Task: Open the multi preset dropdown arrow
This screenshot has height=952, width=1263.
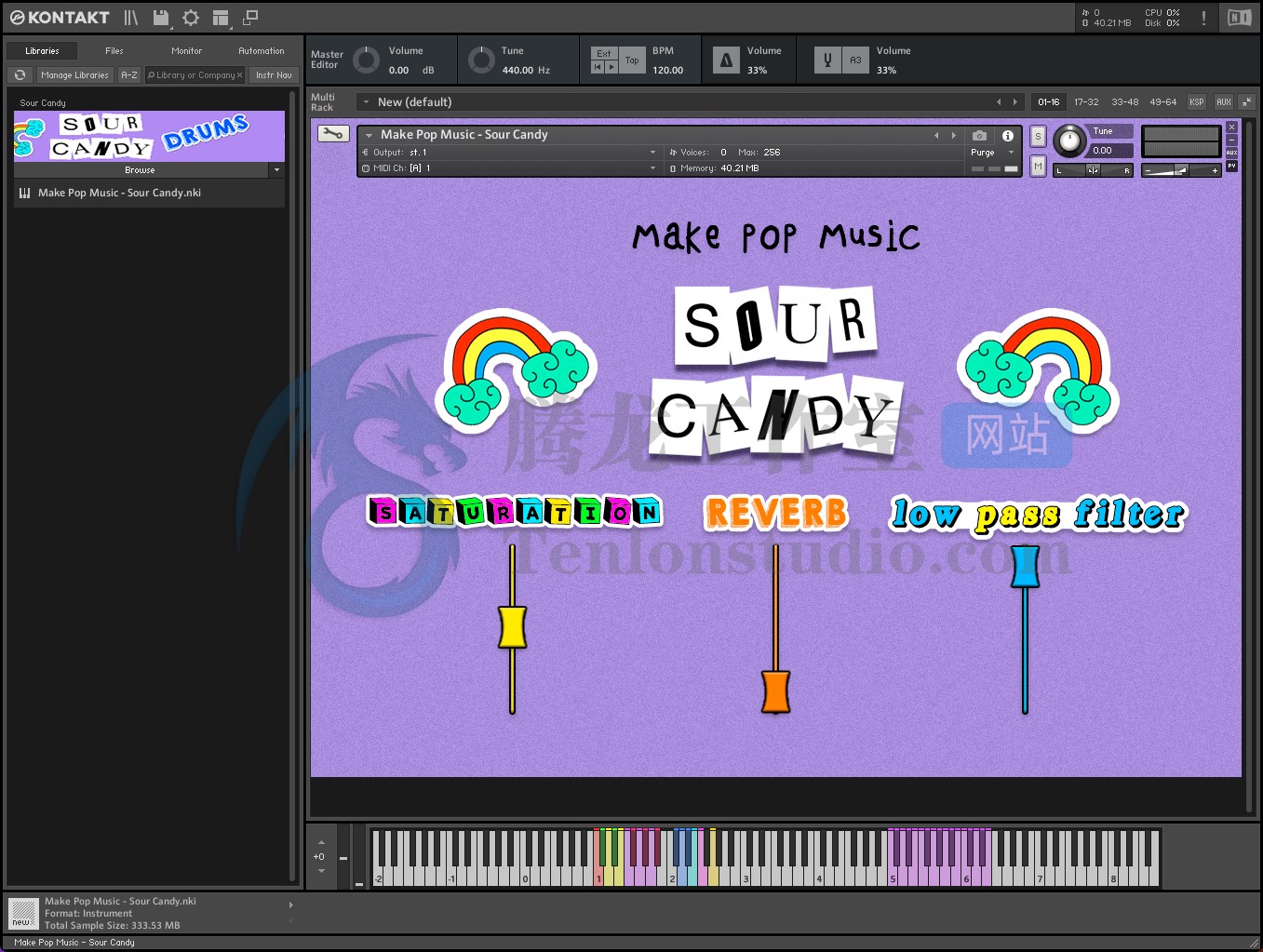Action: (366, 102)
